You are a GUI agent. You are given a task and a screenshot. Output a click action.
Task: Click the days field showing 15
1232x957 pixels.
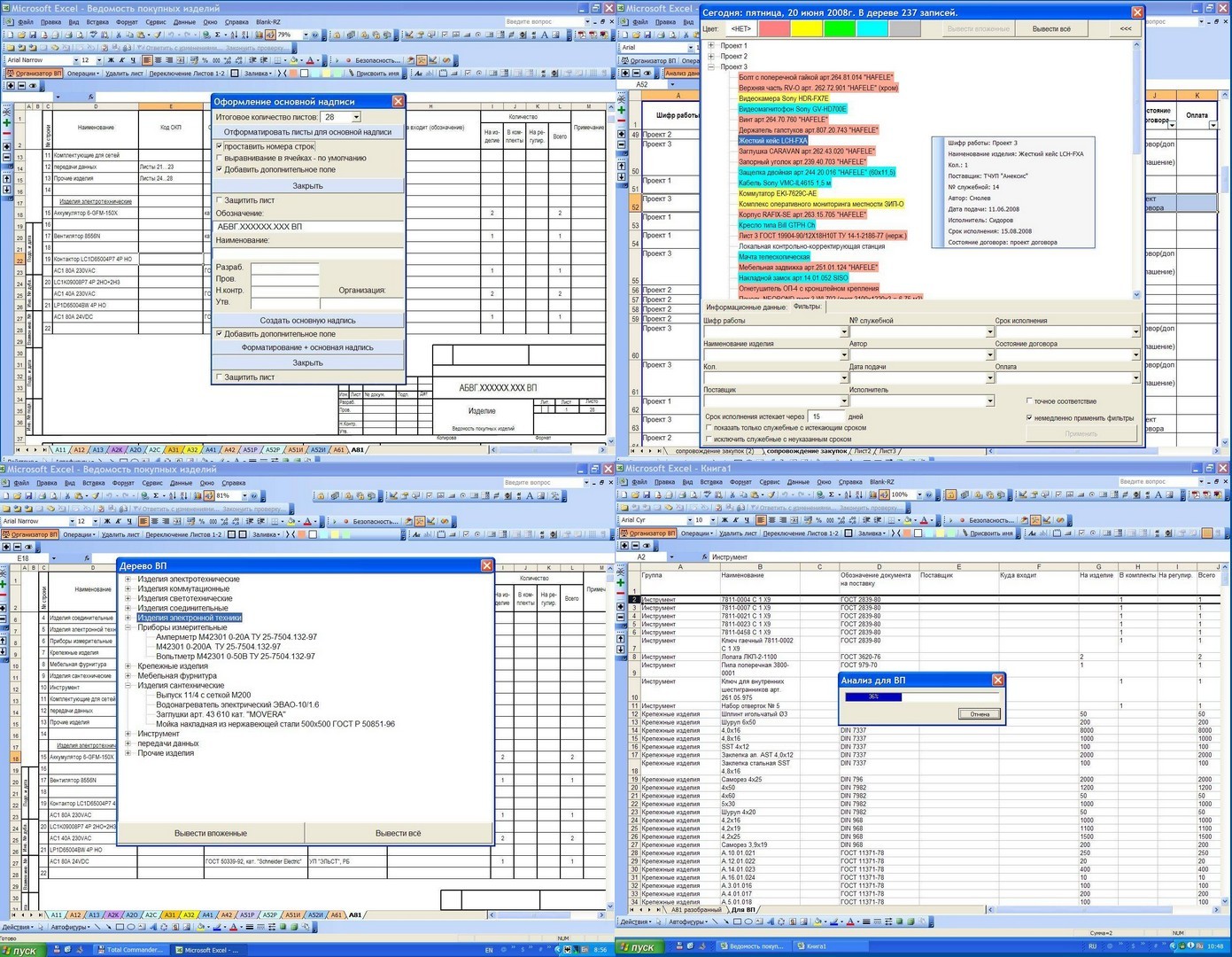(x=826, y=416)
